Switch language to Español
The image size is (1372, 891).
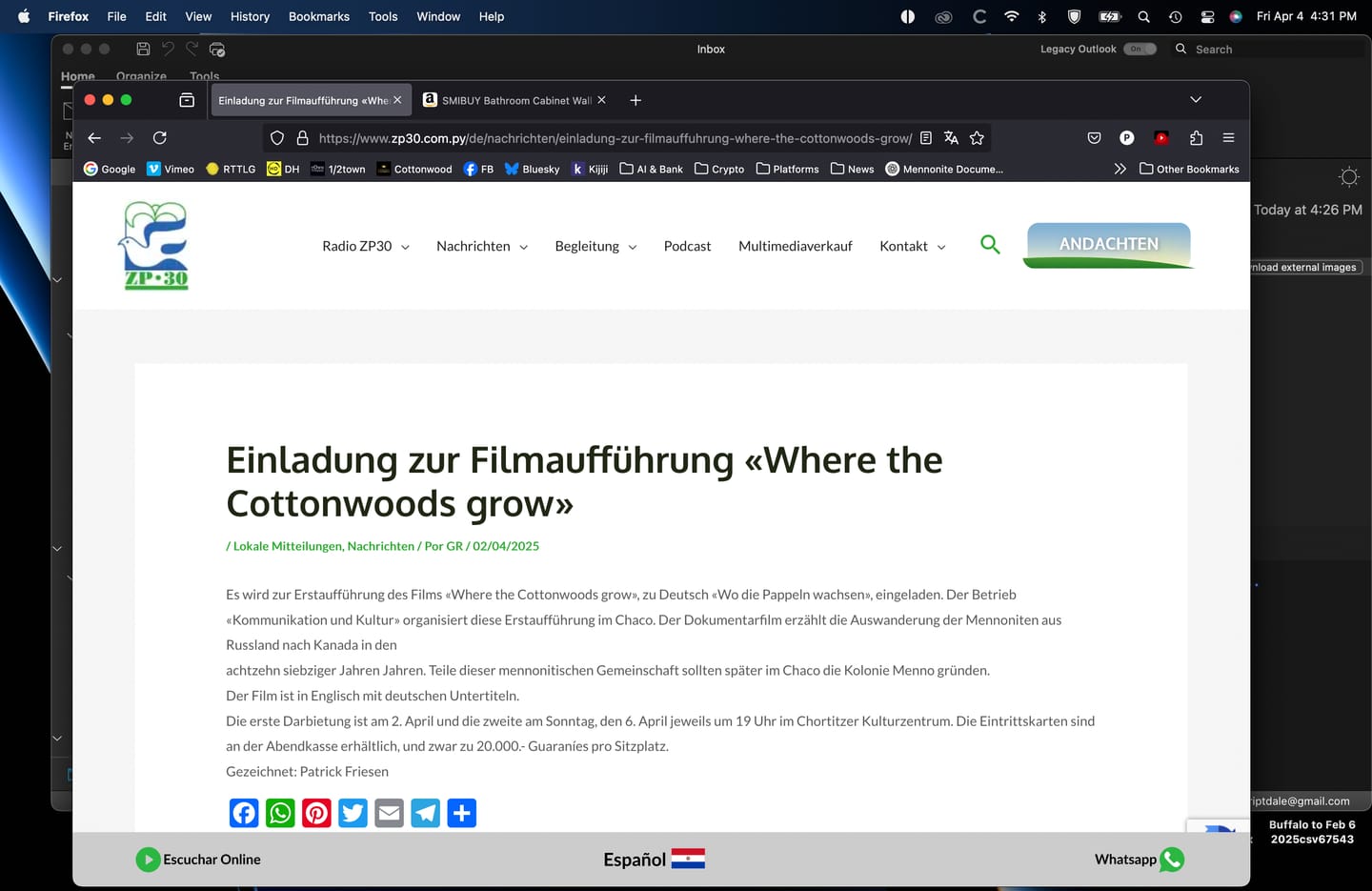pyautogui.click(x=654, y=860)
